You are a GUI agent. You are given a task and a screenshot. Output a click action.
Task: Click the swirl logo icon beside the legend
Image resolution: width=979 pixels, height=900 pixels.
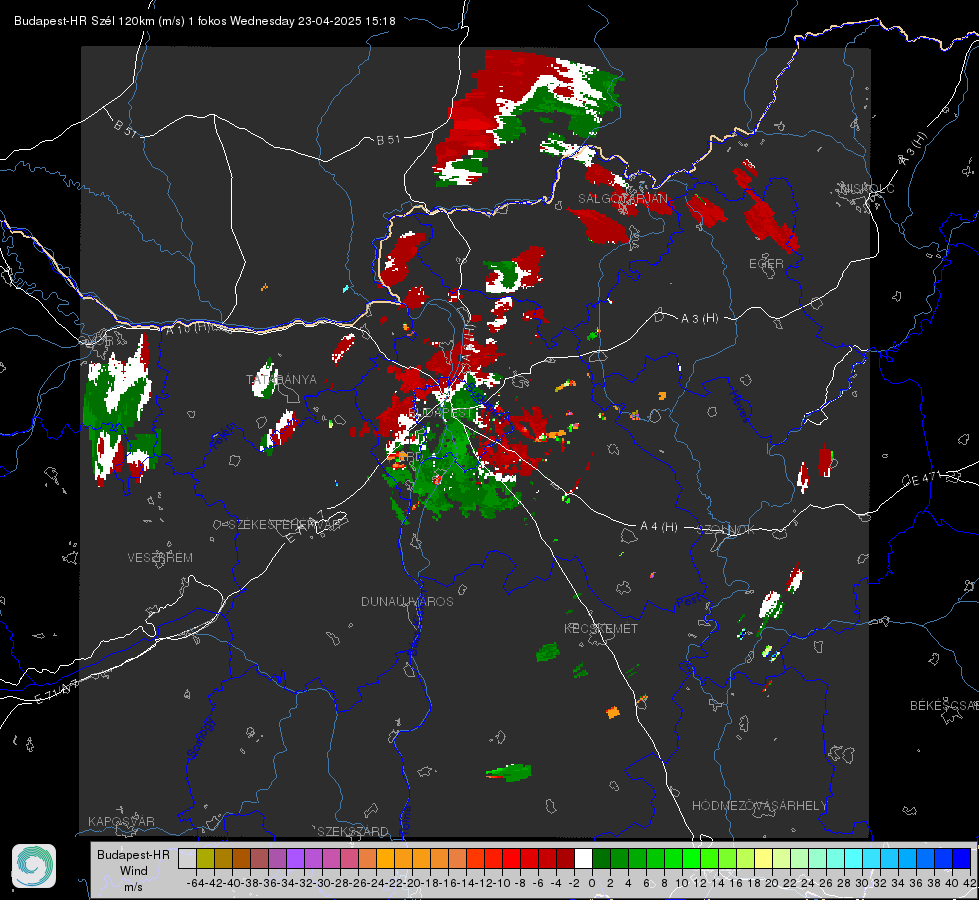34,866
